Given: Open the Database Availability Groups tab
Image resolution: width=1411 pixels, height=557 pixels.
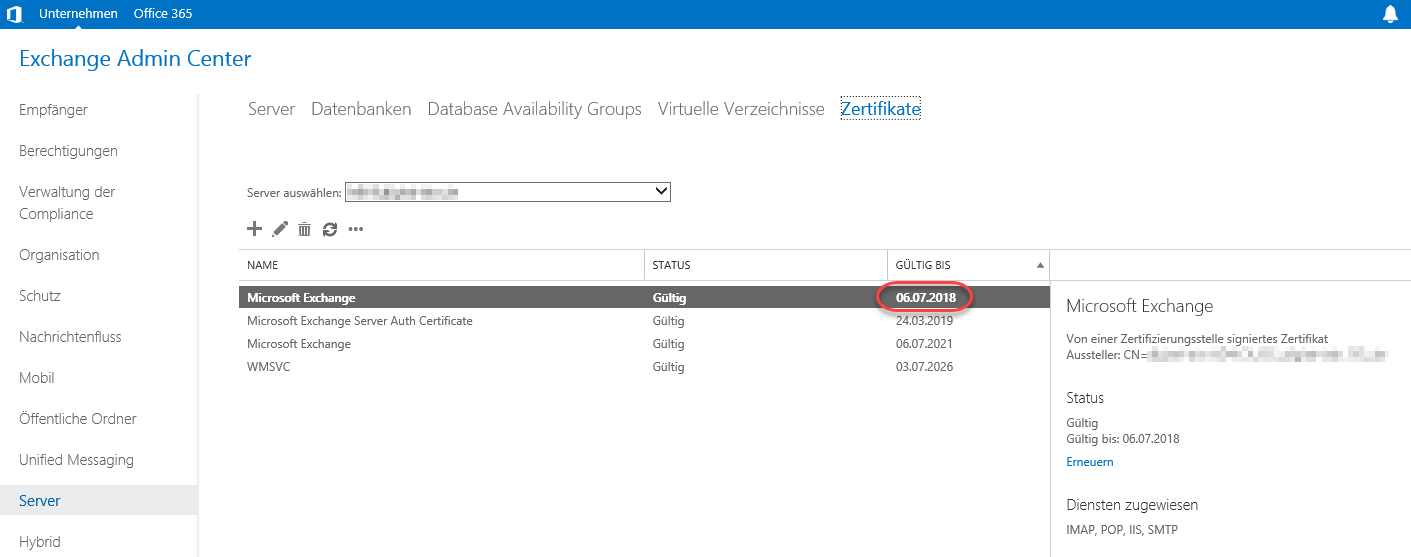Looking at the screenshot, I should [534, 109].
